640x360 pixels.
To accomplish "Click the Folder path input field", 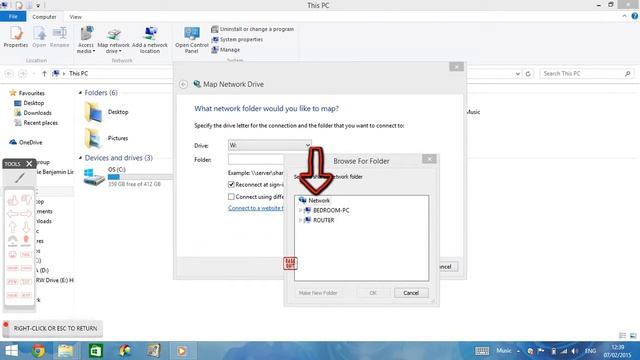I will (x=256, y=160).
